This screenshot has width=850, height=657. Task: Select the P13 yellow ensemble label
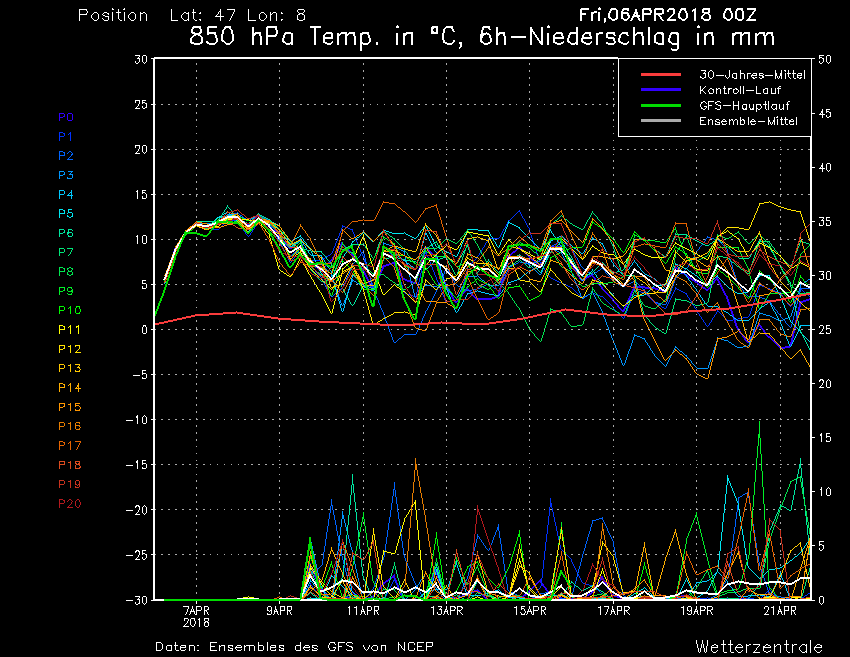(69, 369)
